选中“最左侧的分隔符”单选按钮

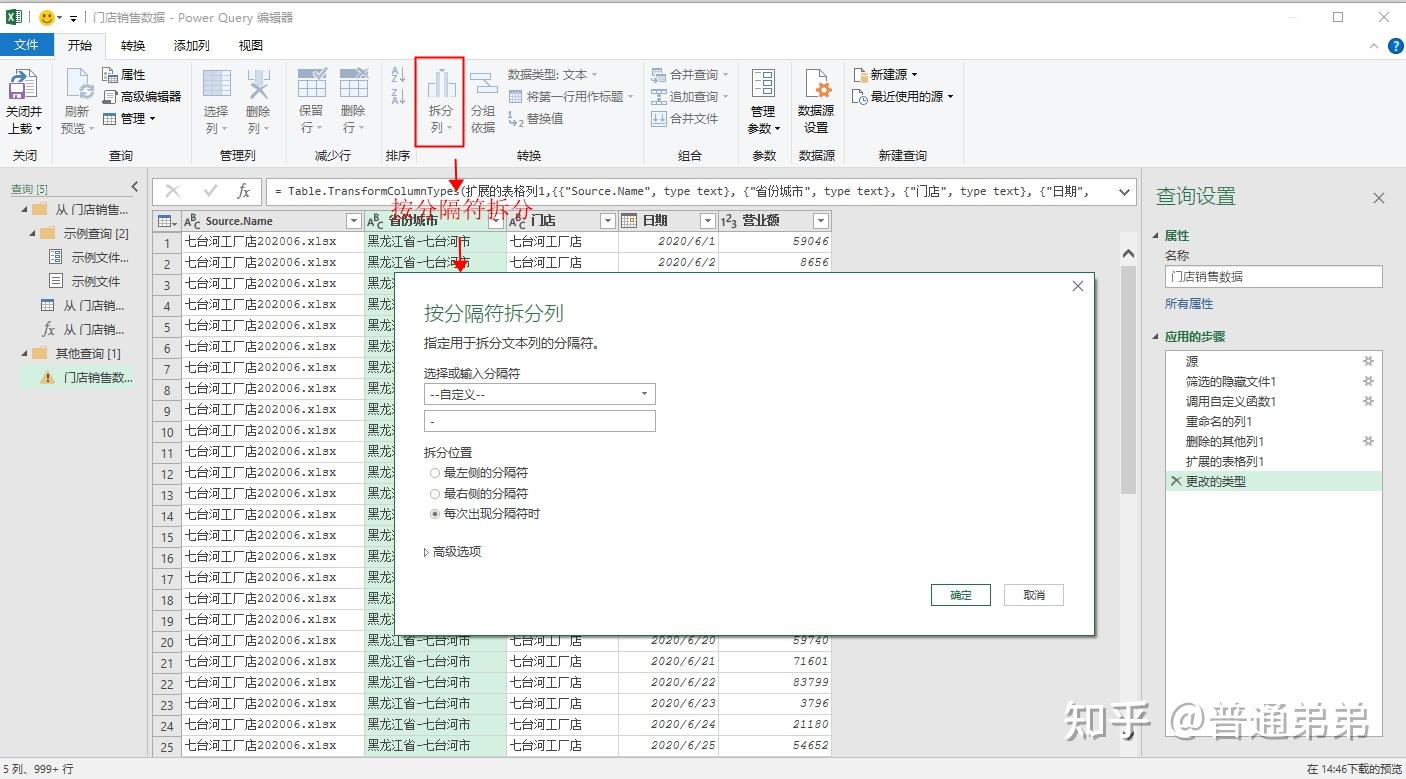[434, 472]
